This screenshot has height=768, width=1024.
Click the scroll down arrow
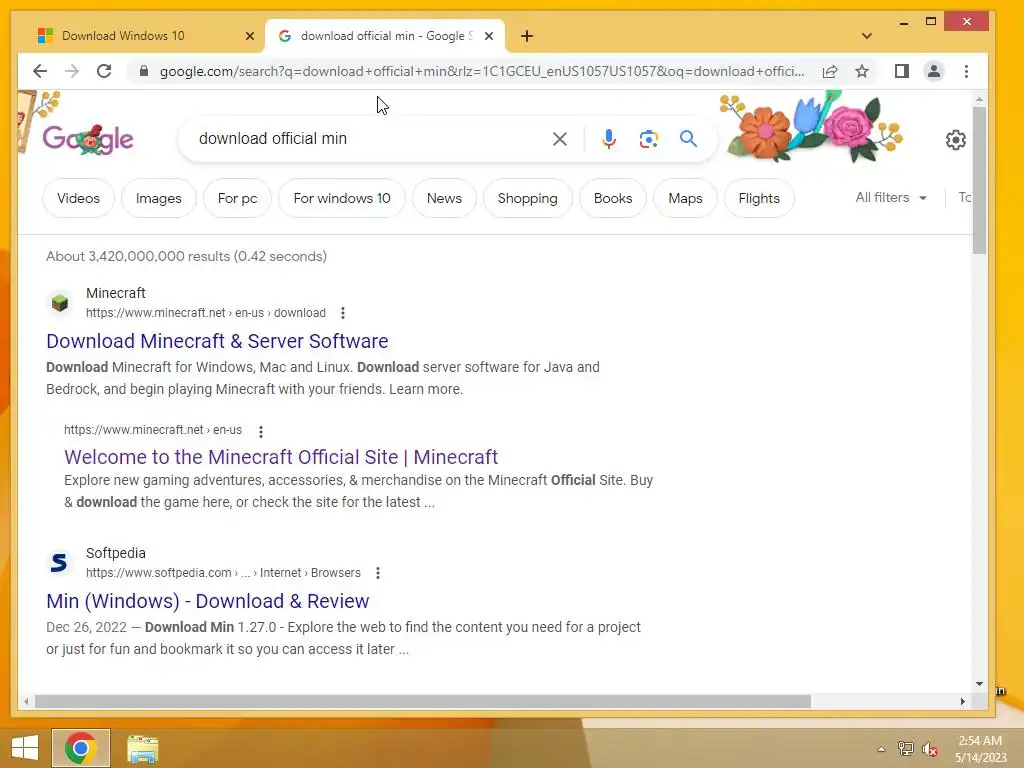pyautogui.click(x=979, y=684)
